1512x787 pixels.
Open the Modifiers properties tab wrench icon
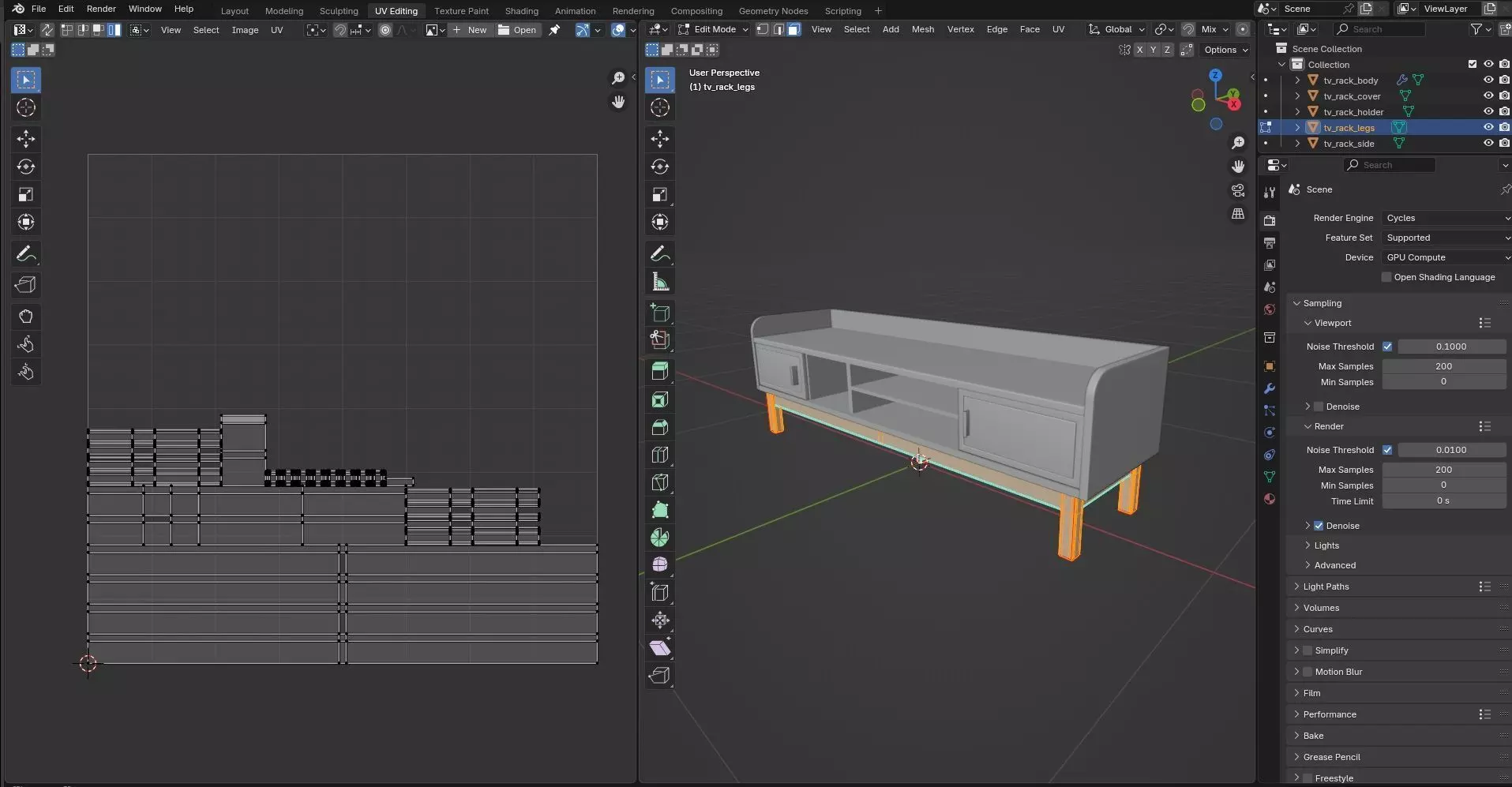click(x=1270, y=388)
